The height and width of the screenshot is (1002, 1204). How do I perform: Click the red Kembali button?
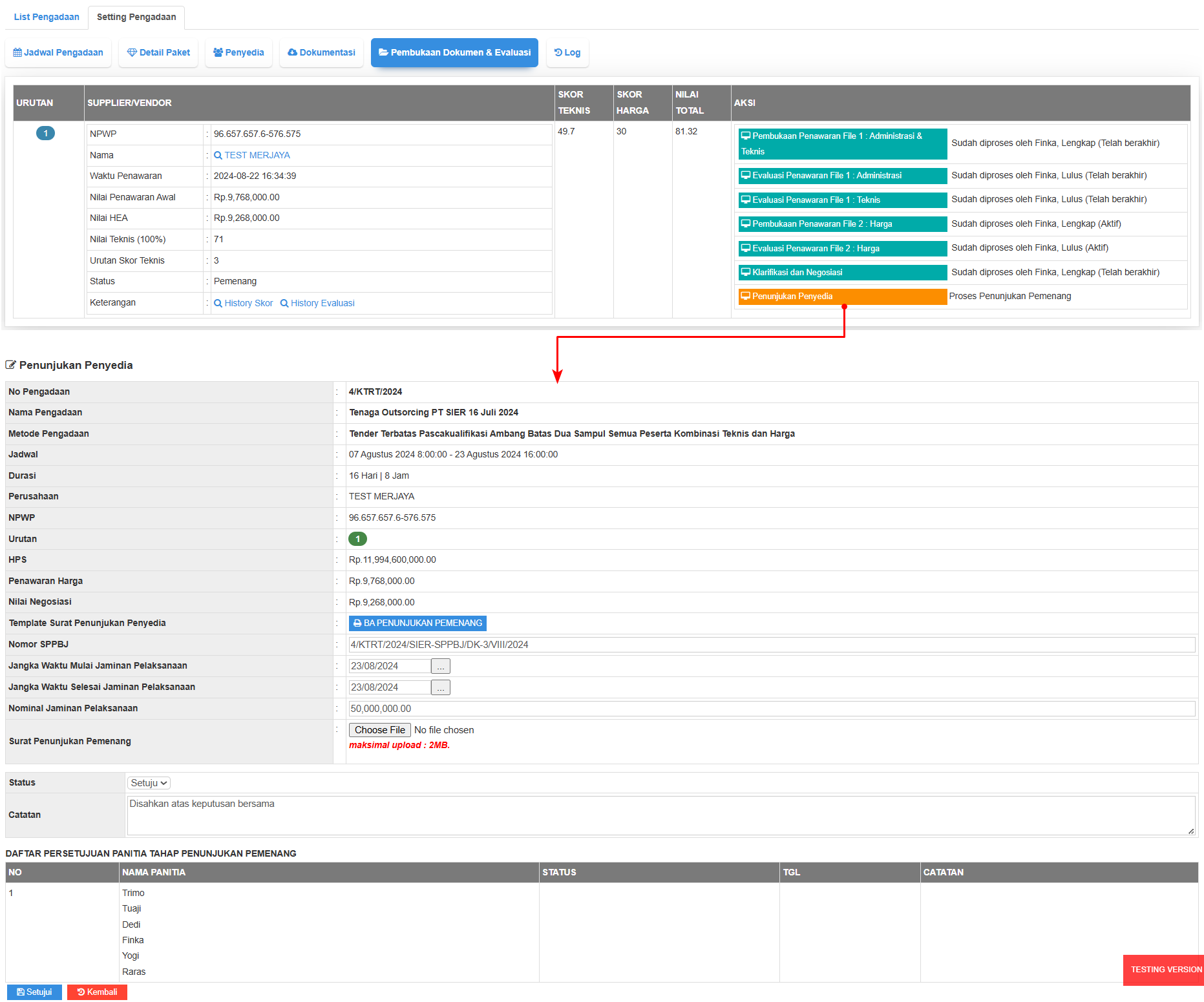pos(97,992)
